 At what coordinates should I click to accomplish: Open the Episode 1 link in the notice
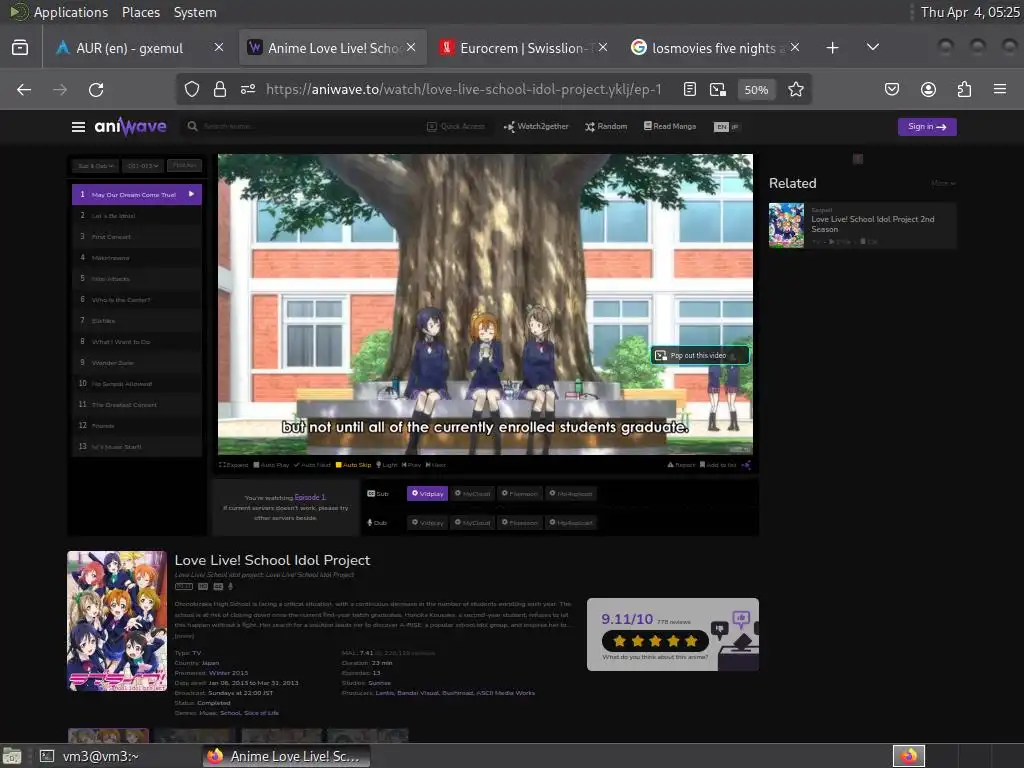coord(310,498)
